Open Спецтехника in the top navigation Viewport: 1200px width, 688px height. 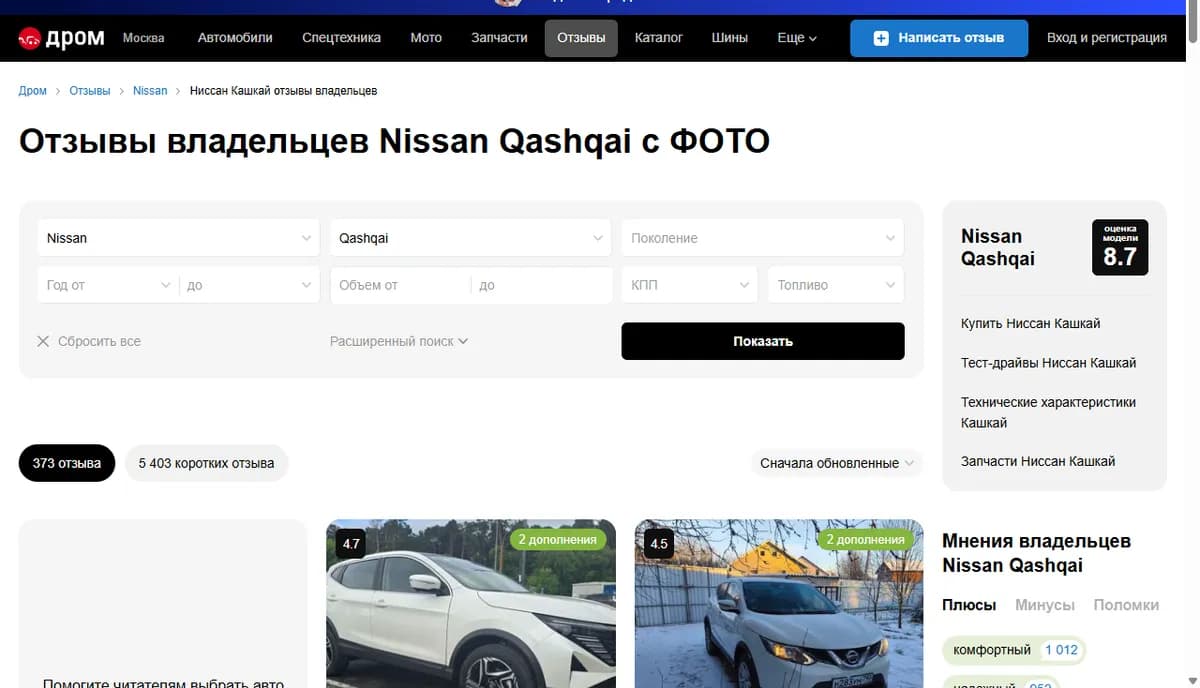342,38
